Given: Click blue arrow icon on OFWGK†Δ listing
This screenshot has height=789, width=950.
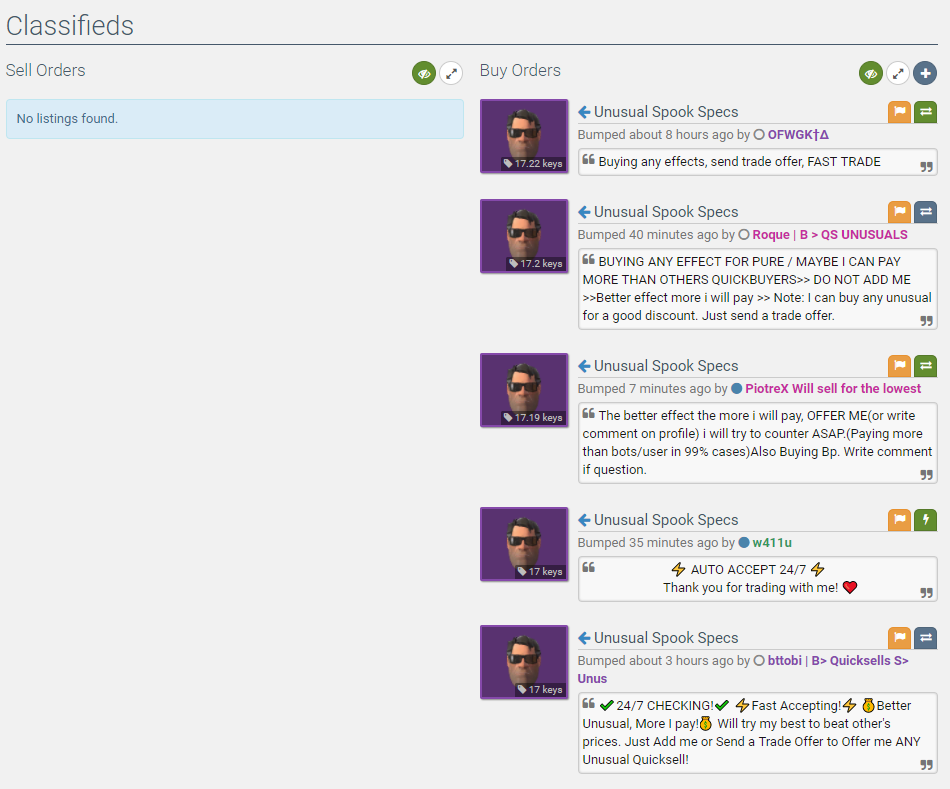Looking at the screenshot, I should pyautogui.click(x=584, y=112).
